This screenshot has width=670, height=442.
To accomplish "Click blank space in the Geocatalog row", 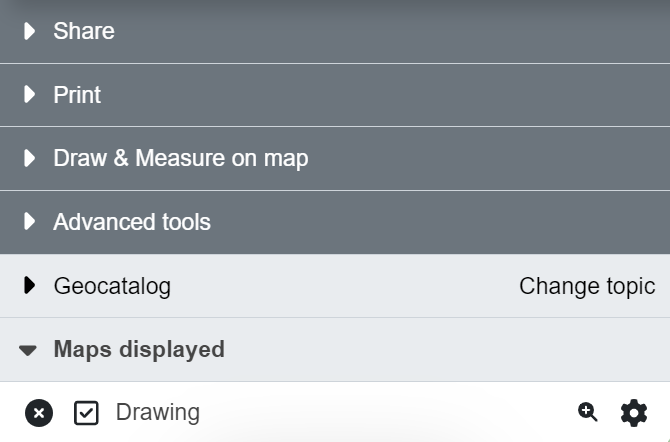I will coord(340,286).
